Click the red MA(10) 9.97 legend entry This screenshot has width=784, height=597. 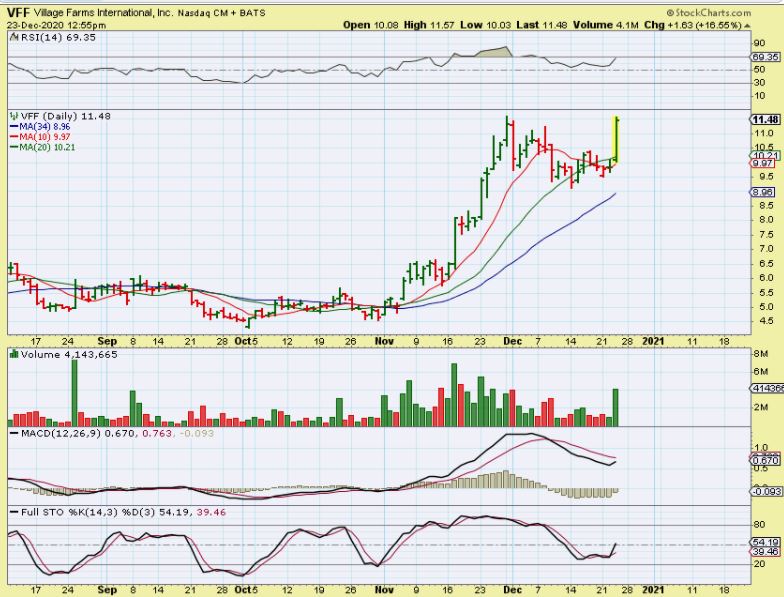[40, 137]
